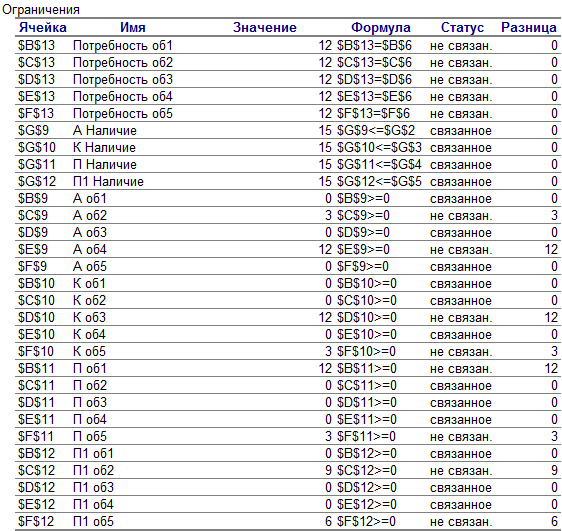This screenshot has width=562, height=531.
Task: Select the name А об1
Action: click(x=90, y=198)
